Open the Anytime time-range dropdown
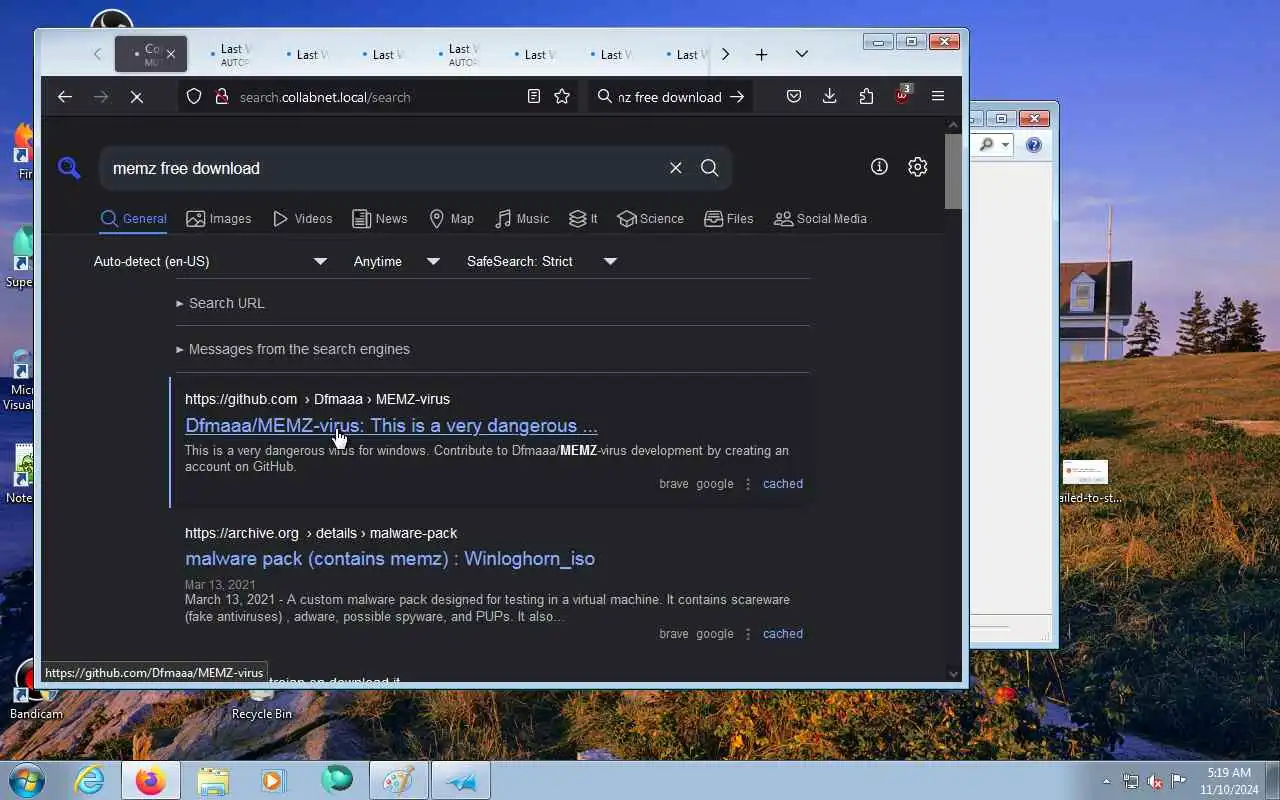Viewport: 1280px width, 800px height. [397, 262]
